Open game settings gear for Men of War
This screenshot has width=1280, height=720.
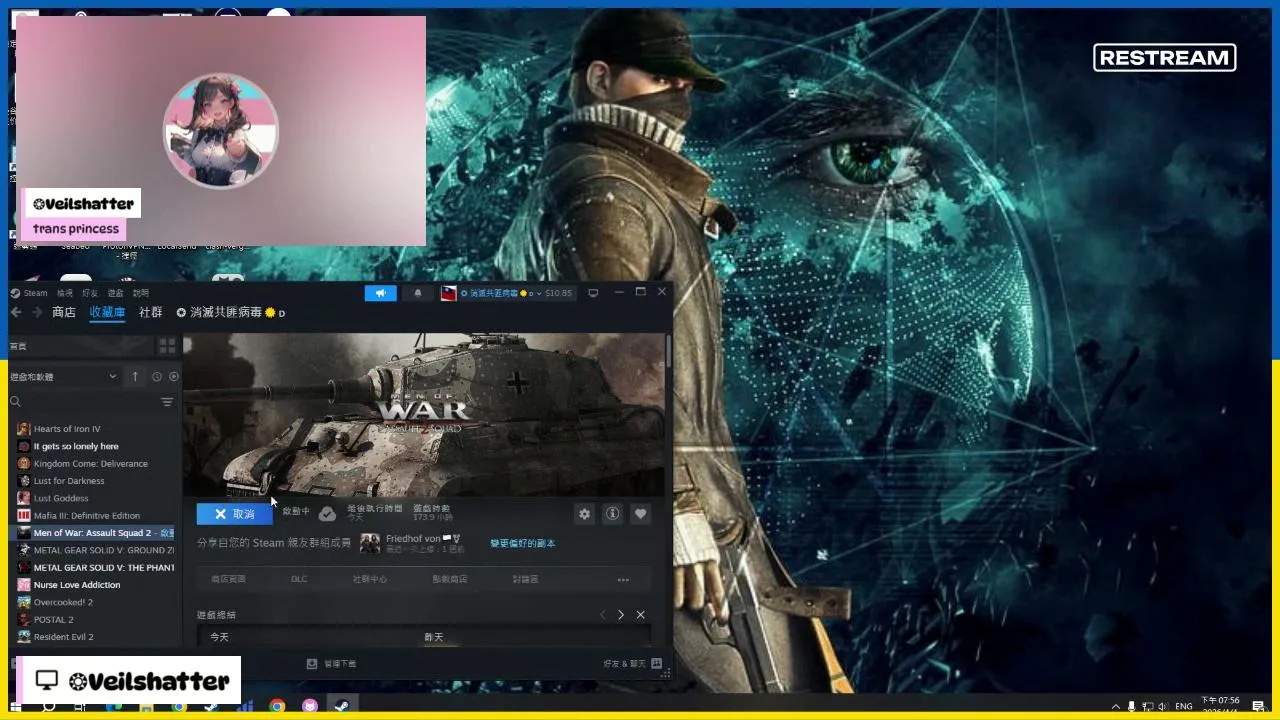pos(584,514)
